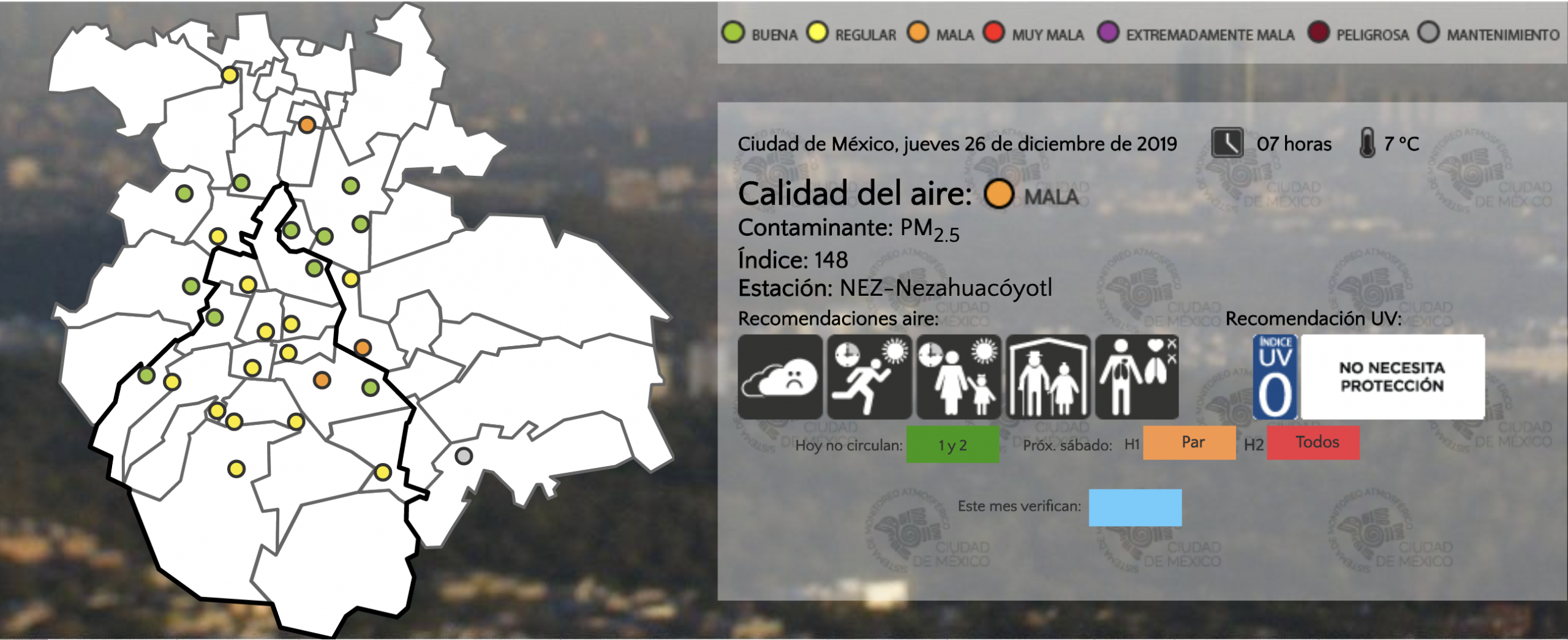Select the gray maintenance station marker on map

tap(464, 456)
